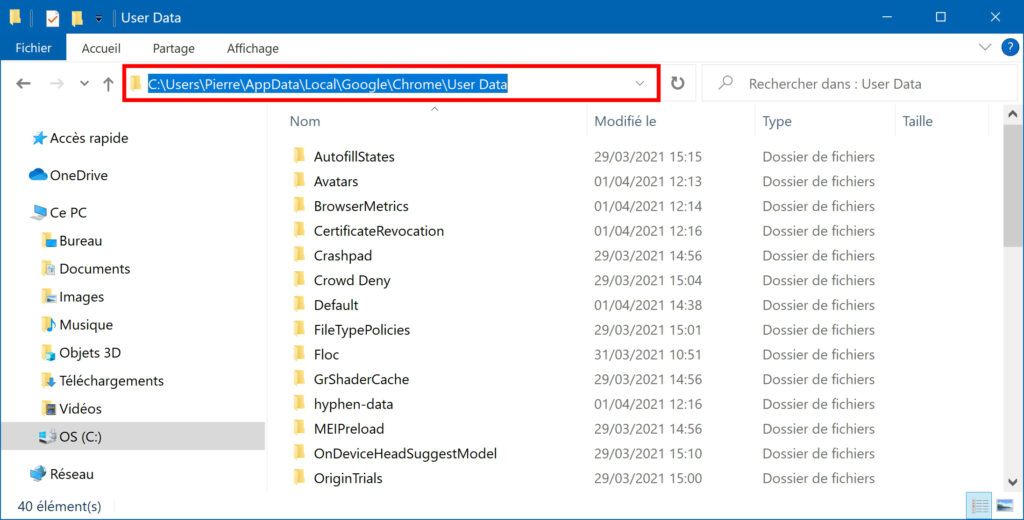This screenshot has width=1024, height=520.
Task: Click the address bar path field
Action: point(392,84)
